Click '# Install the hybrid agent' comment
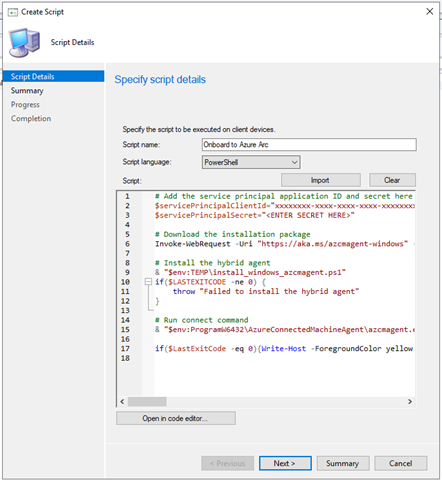Viewport: 442px width, 480px height. [x=213, y=263]
